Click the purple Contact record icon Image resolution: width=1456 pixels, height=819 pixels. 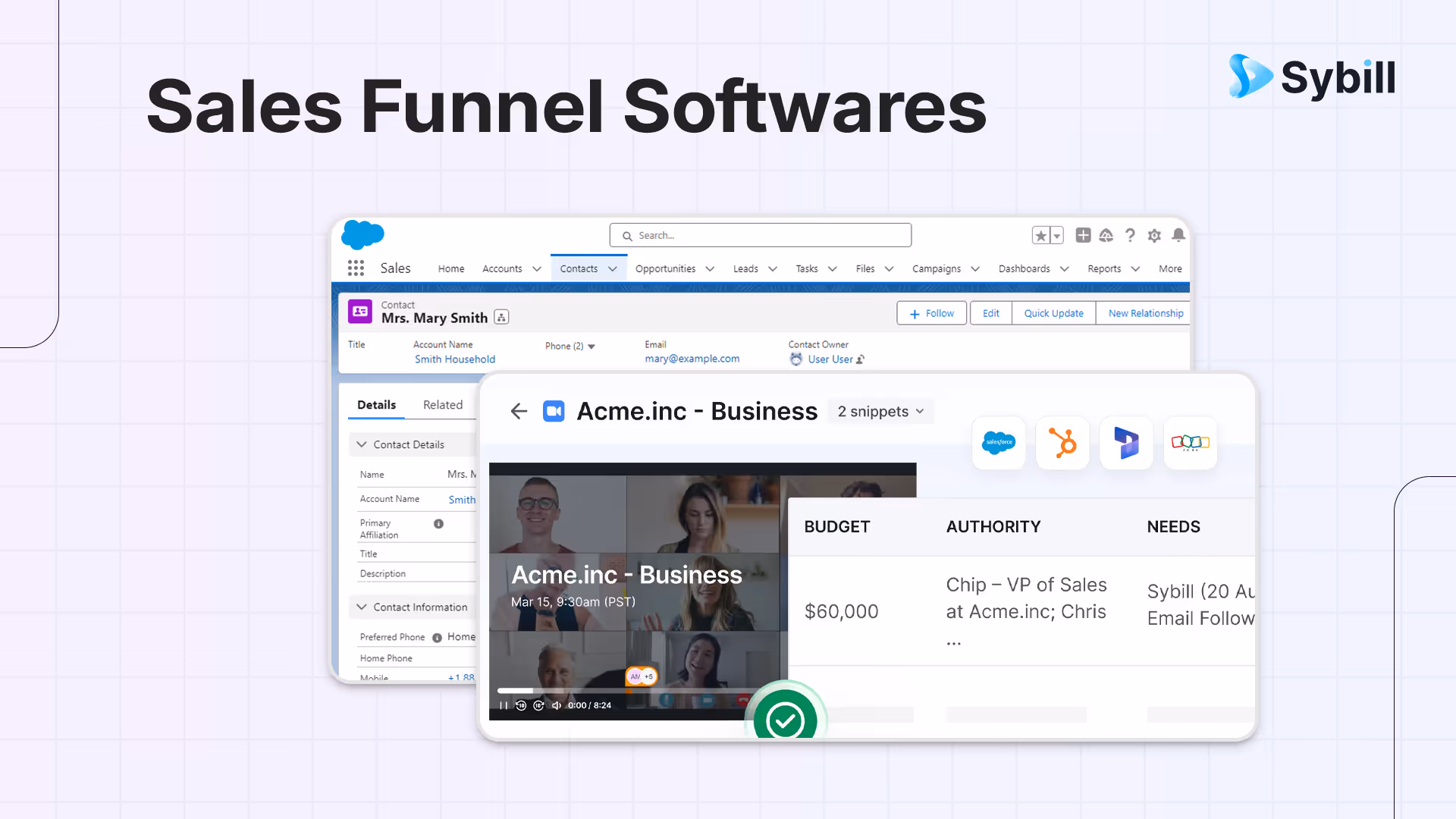(x=360, y=312)
